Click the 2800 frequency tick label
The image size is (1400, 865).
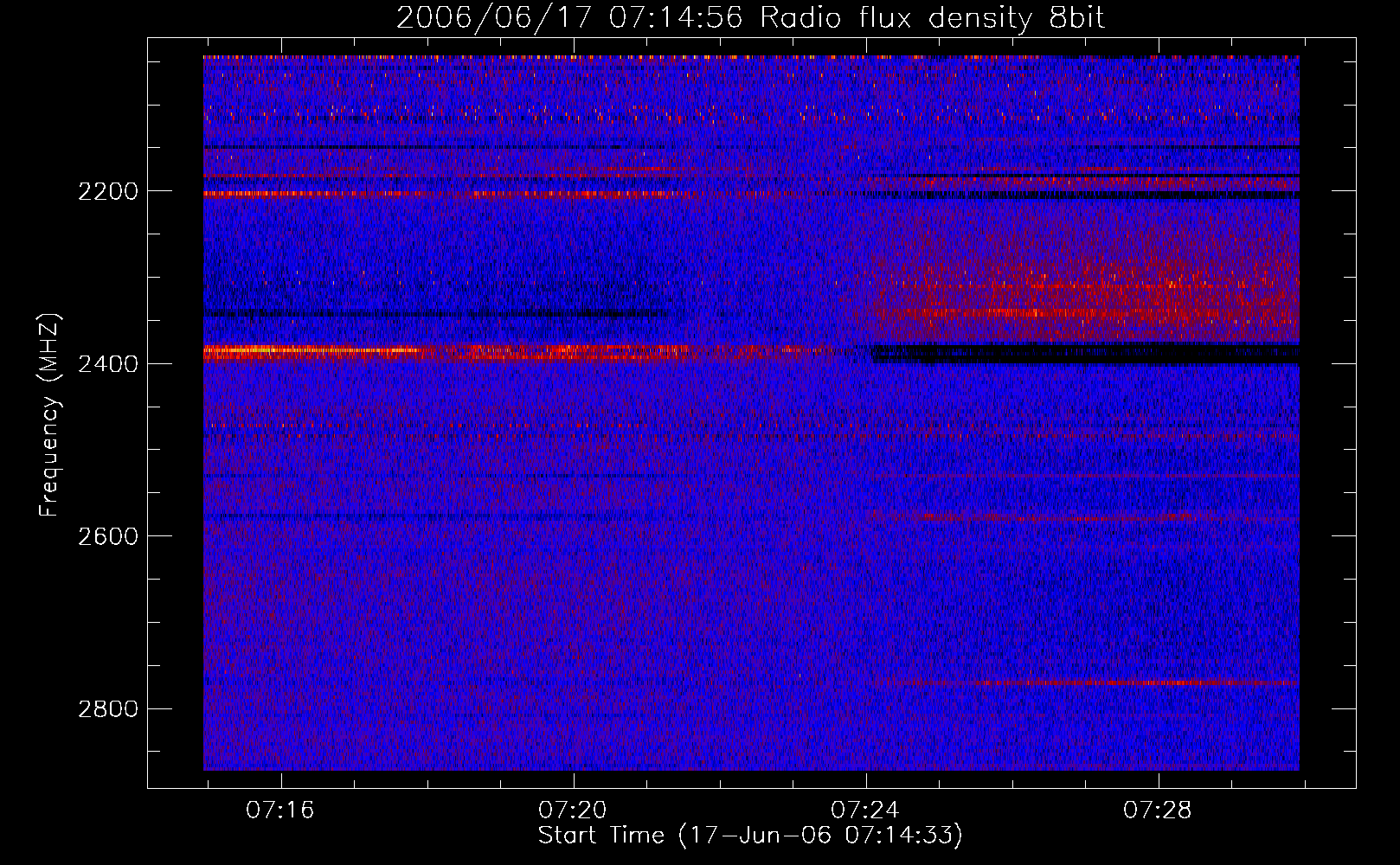(108, 709)
